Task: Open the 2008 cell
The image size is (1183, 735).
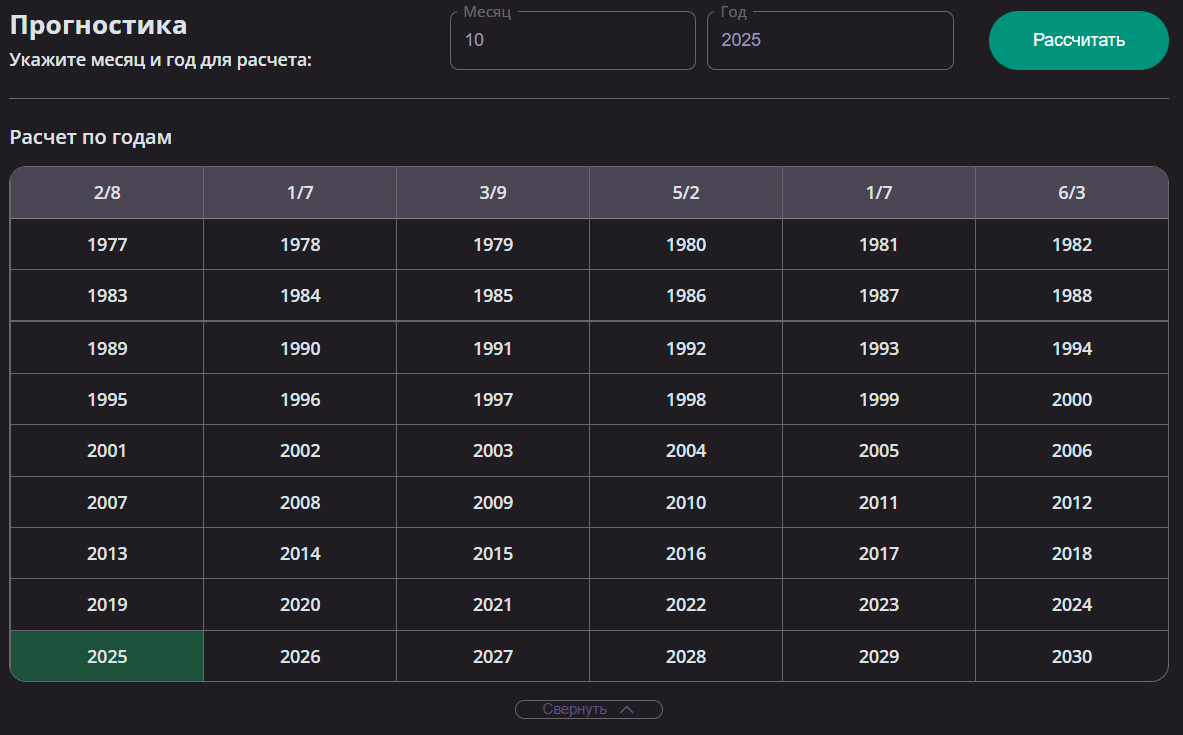Action: 300,502
